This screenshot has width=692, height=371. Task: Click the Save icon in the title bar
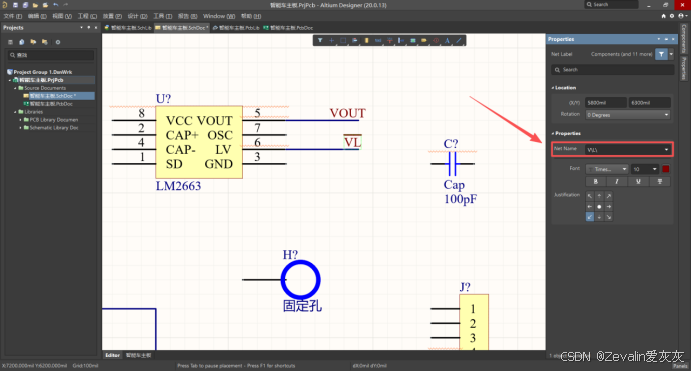[x=15, y=5]
